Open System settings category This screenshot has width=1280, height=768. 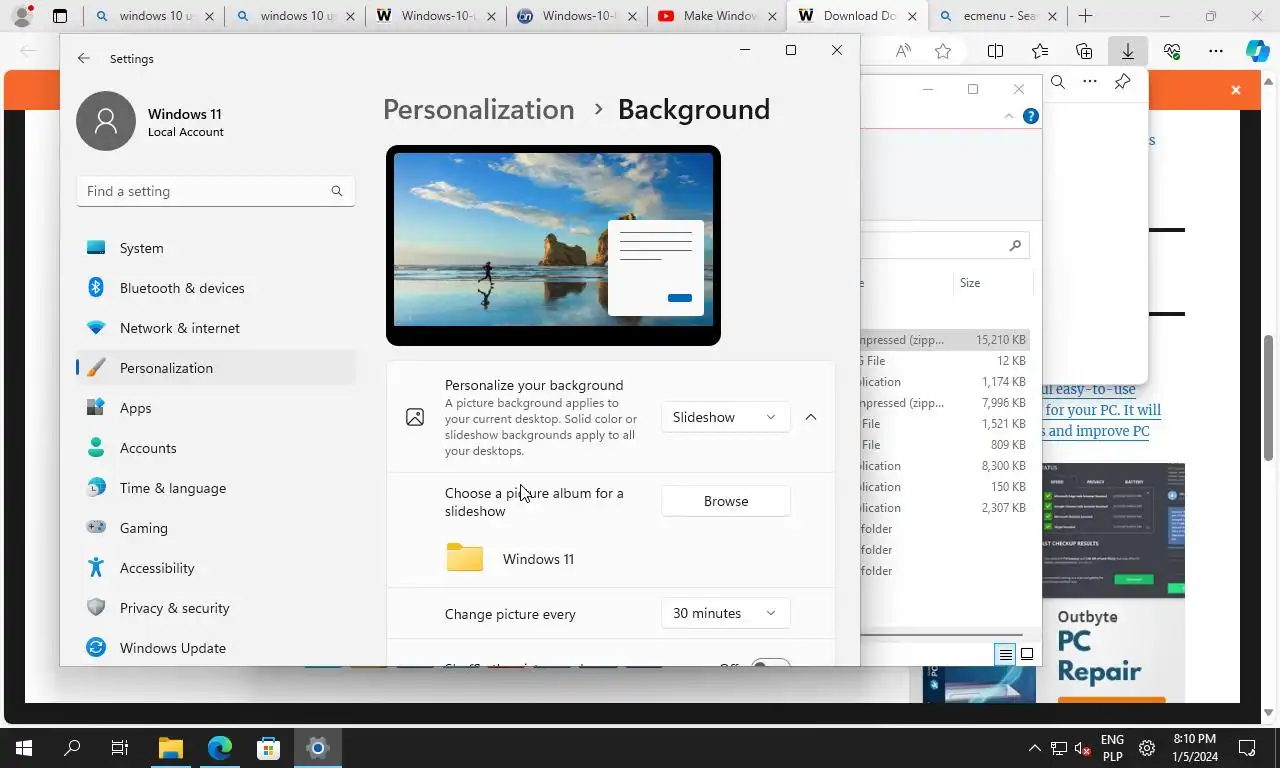pos(216,248)
